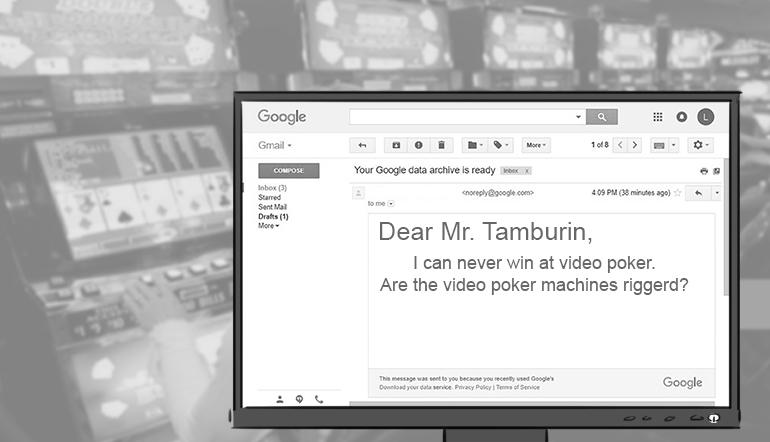Screen dimensions: 770x442
Task: Print the conversation with printer icon
Action: coord(704,171)
